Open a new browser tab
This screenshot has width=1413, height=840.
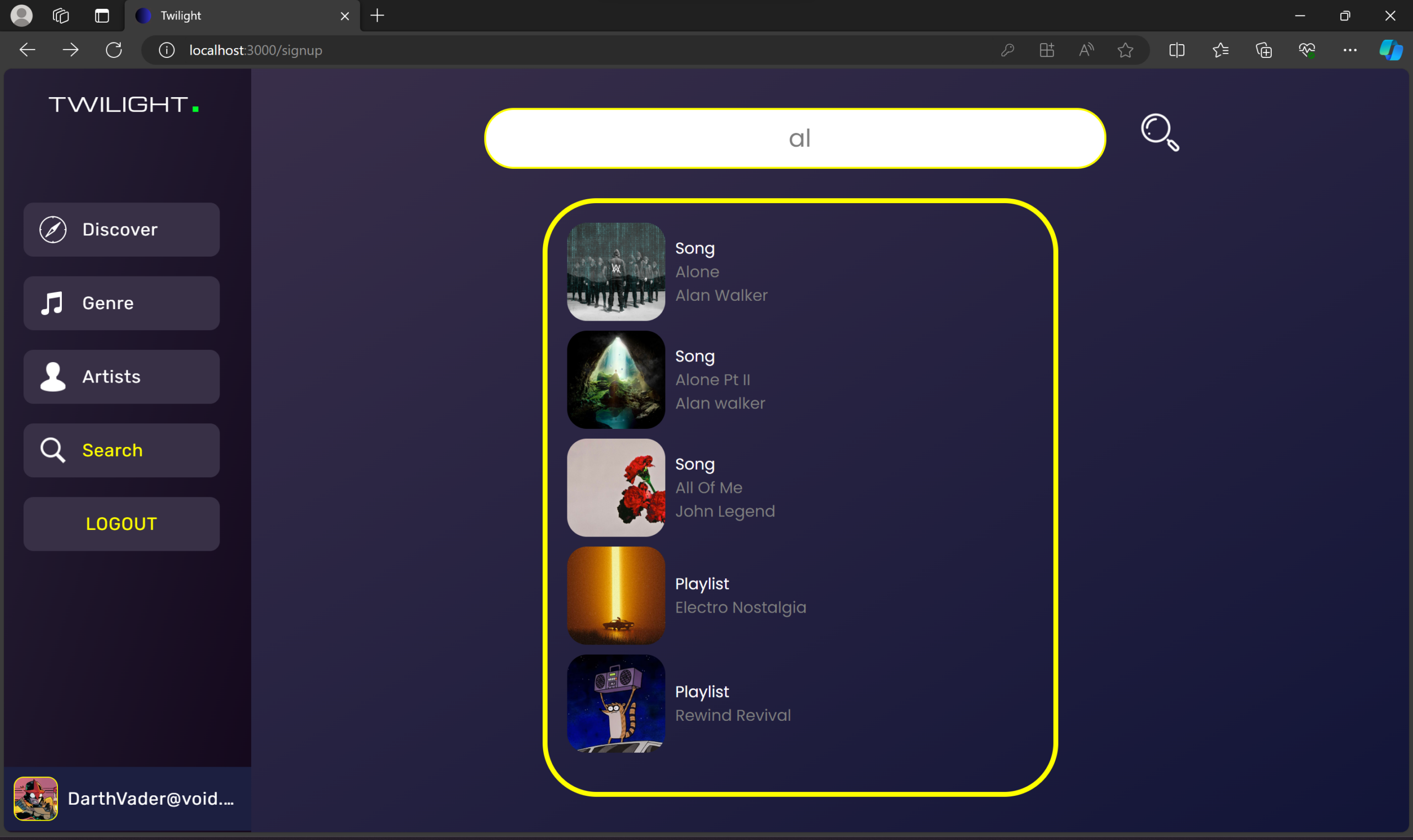tap(377, 15)
